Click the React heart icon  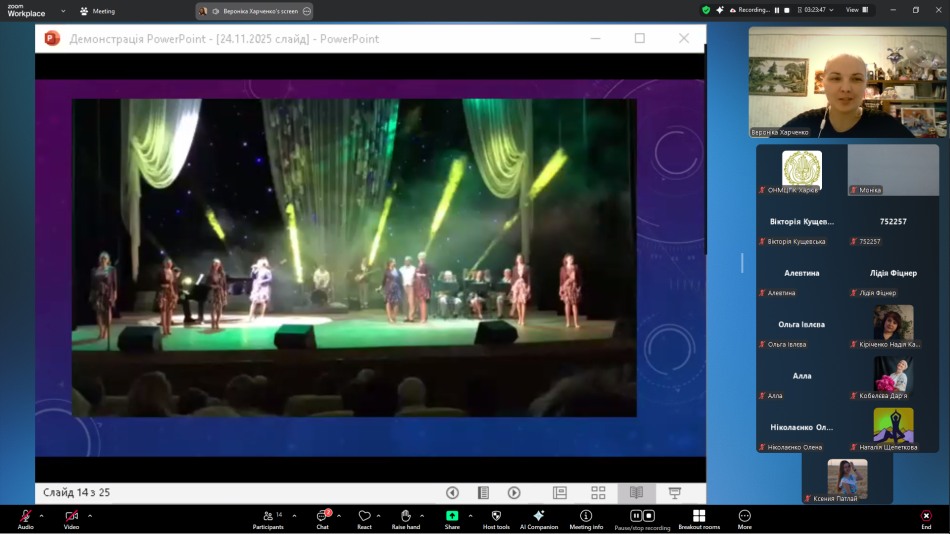click(364, 518)
